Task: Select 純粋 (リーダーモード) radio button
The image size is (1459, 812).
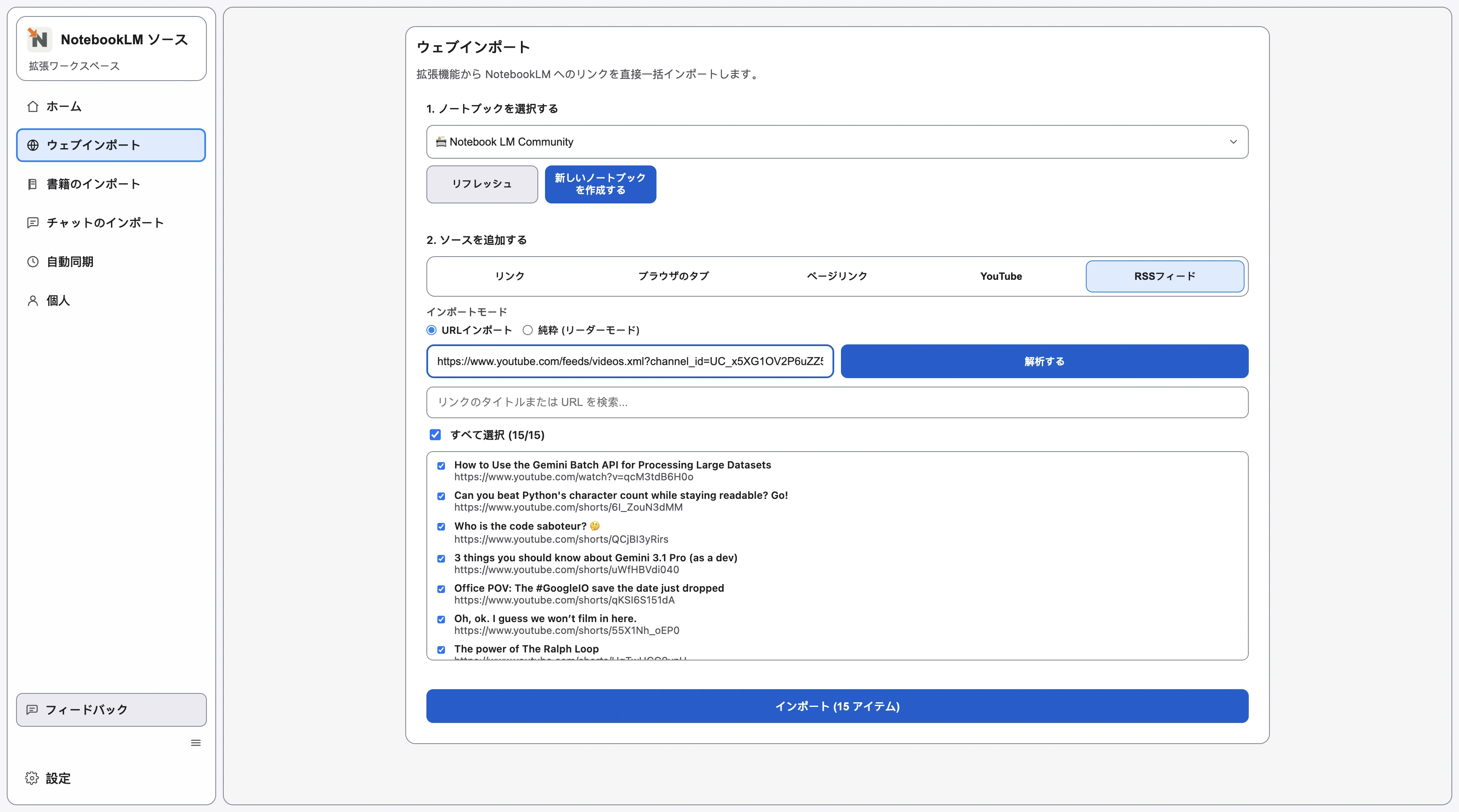Action: coord(527,330)
